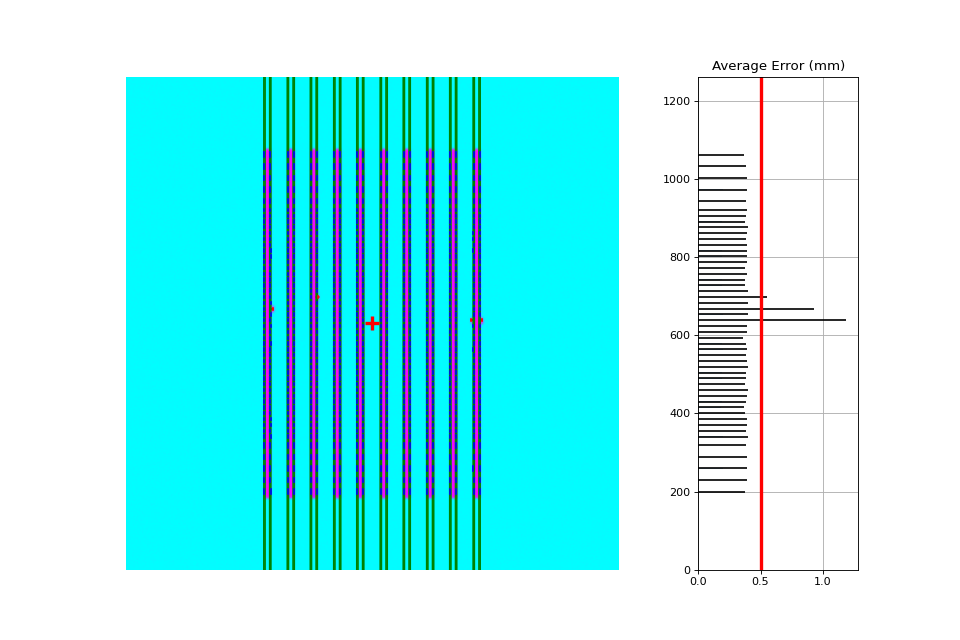This screenshot has width=960, height=640.
Task: Click the 200 y-axis tick label
Action: click(680, 492)
